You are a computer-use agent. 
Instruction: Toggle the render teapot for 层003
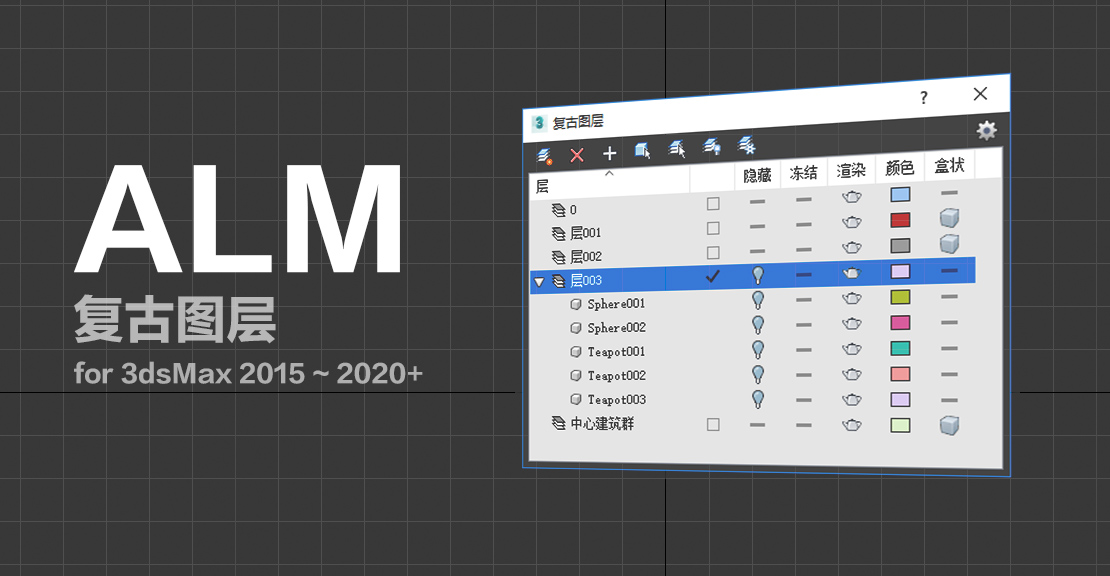coord(852,273)
